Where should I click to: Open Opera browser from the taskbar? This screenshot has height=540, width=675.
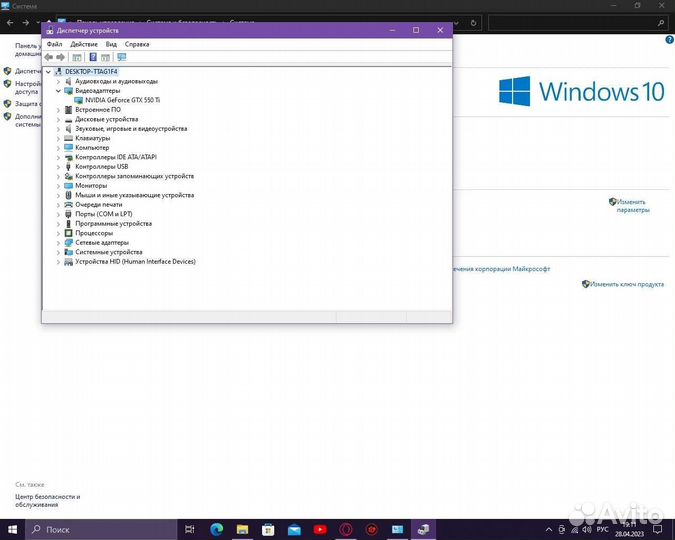coord(346,529)
